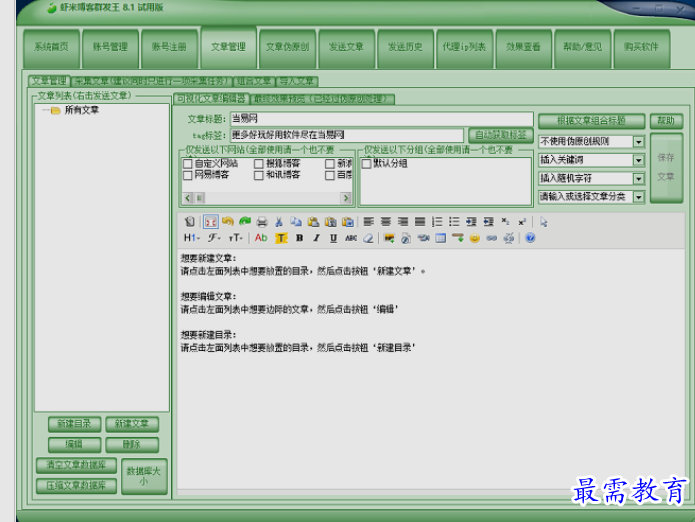This screenshot has height=522, width=695.
Task: Check the 自定义网站 checkbox
Action: [187, 164]
